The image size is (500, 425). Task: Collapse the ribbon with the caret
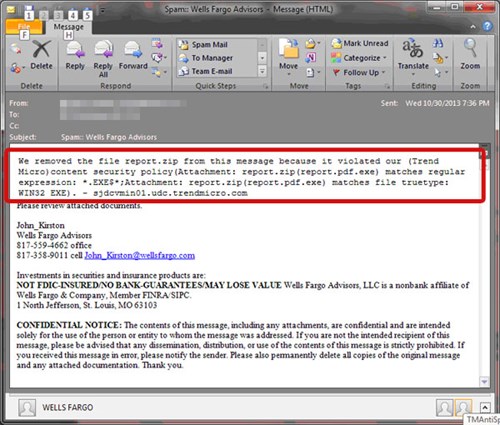tap(473, 27)
